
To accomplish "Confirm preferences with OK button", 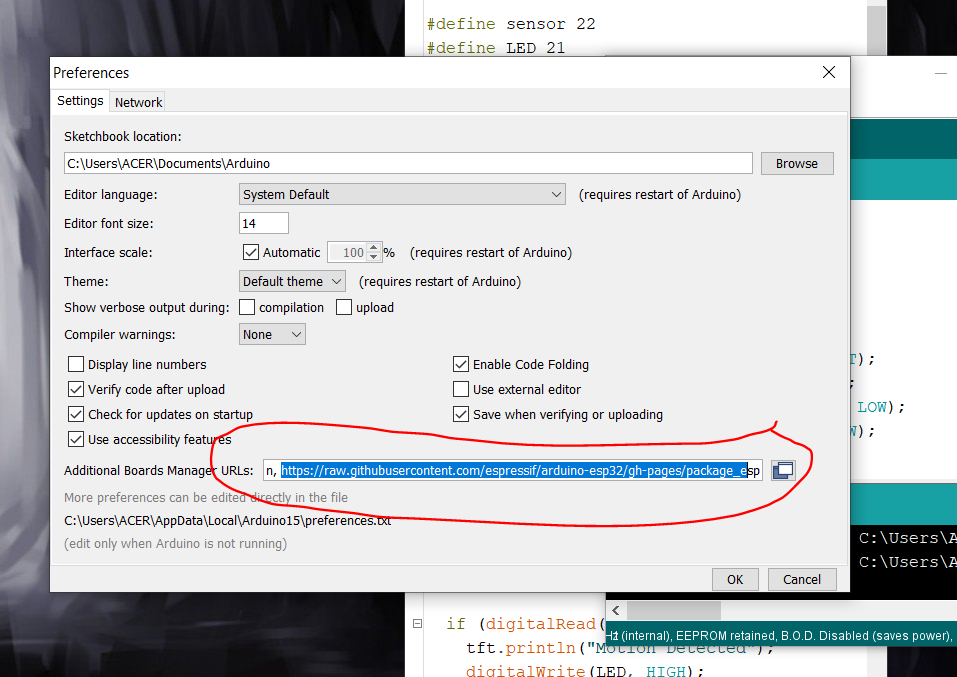I will 735,579.
